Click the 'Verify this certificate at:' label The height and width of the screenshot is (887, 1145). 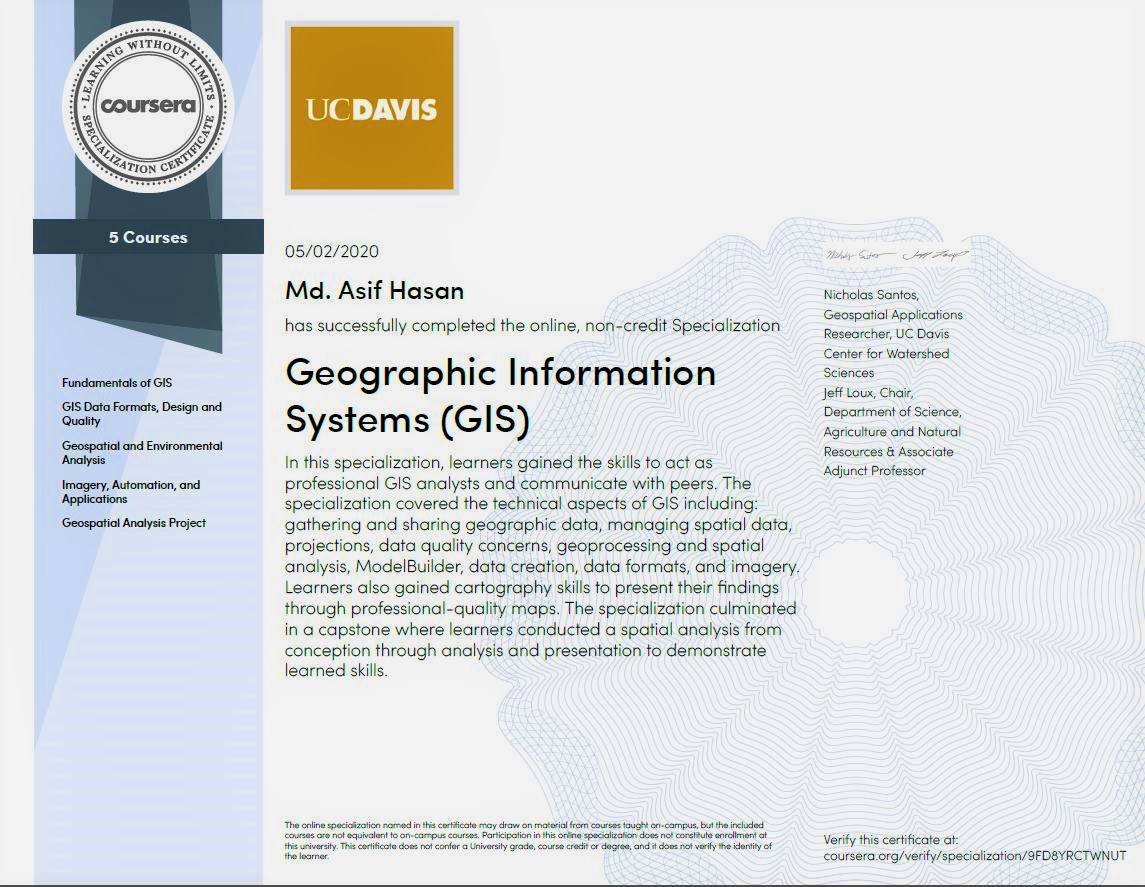tap(890, 840)
